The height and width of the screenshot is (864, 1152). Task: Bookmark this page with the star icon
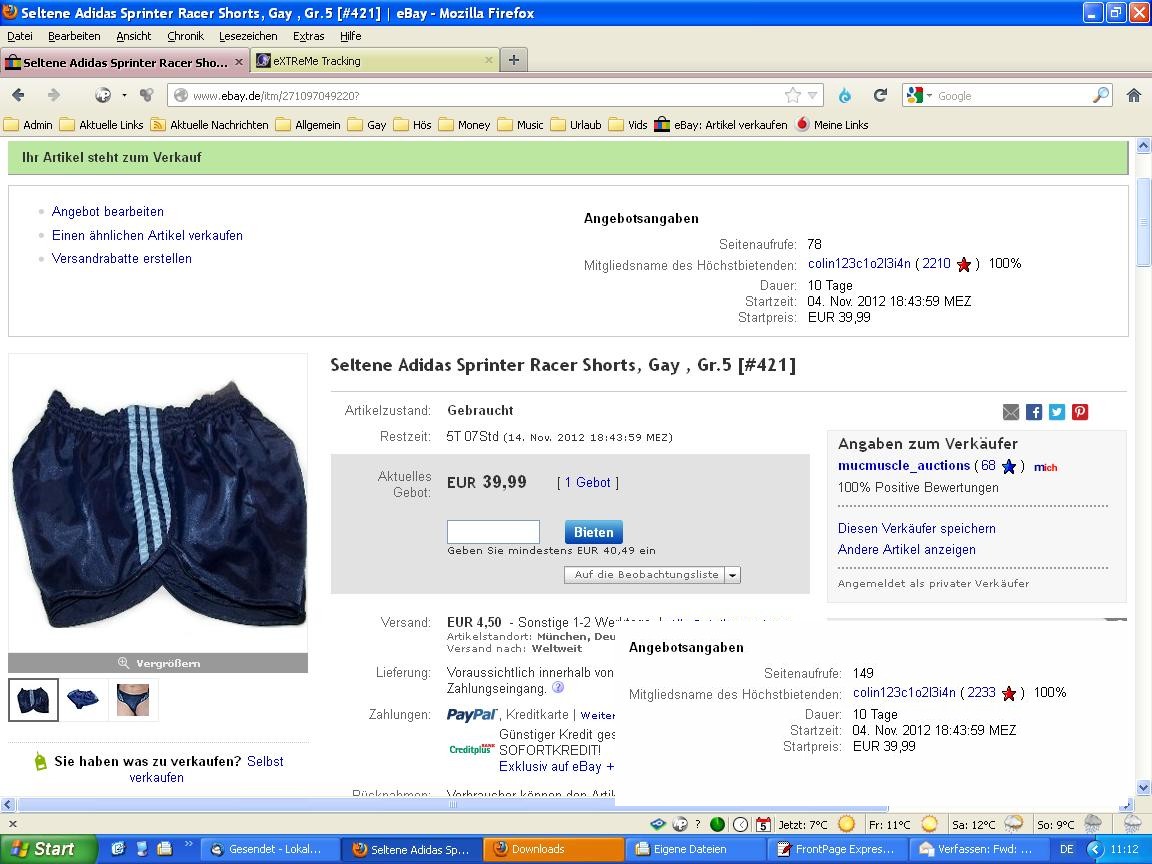coord(793,96)
